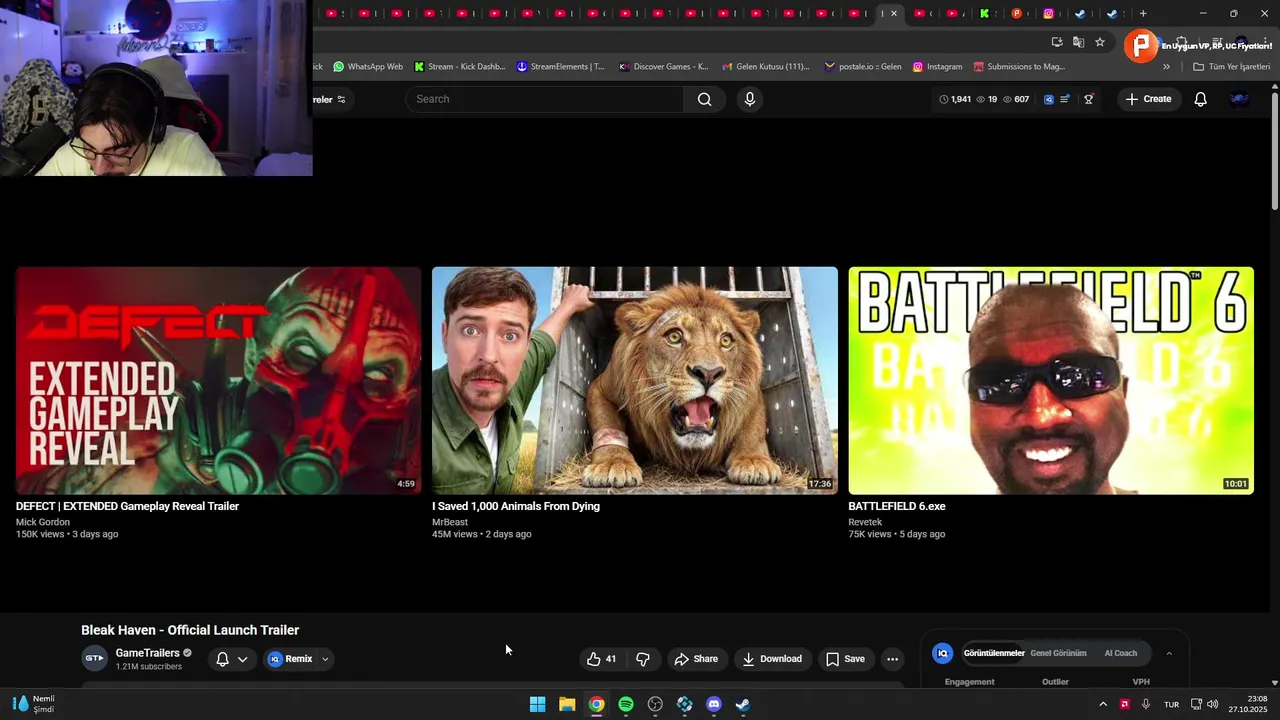Viewport: 1280px width, 720px height.
Task: Show hidden system tray icons
Action: click(1103, 704)
